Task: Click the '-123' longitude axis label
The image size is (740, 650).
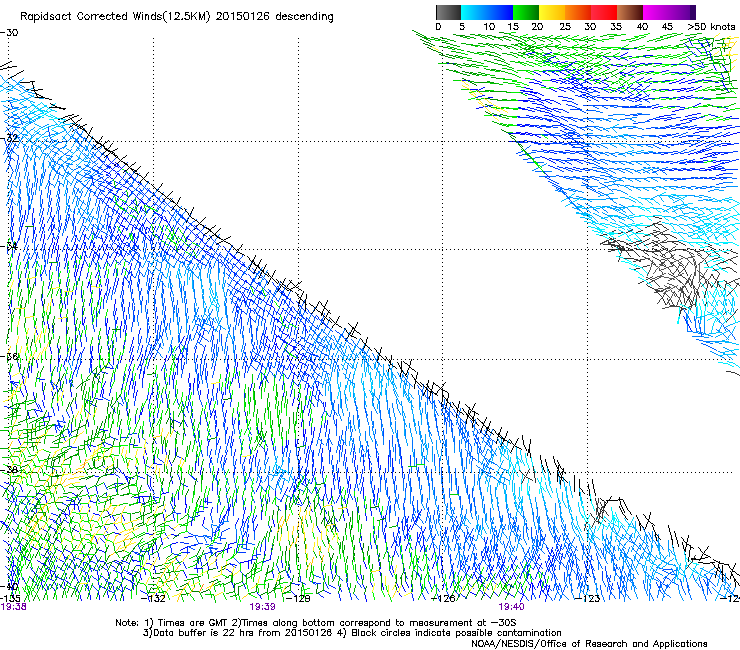Action: [588, 599]
